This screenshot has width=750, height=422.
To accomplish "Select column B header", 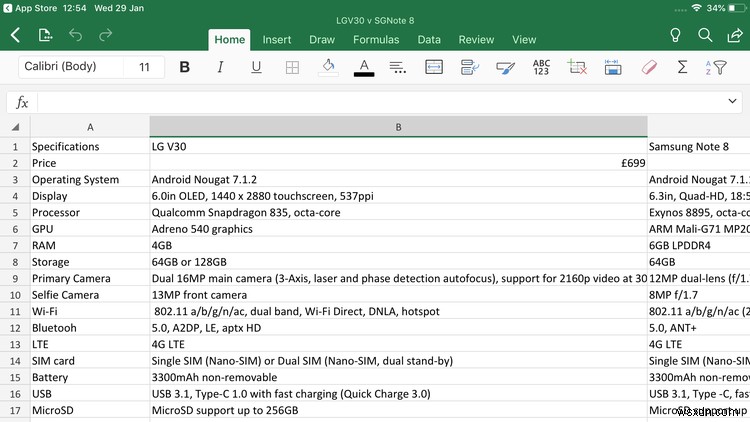I will point(398,127).
